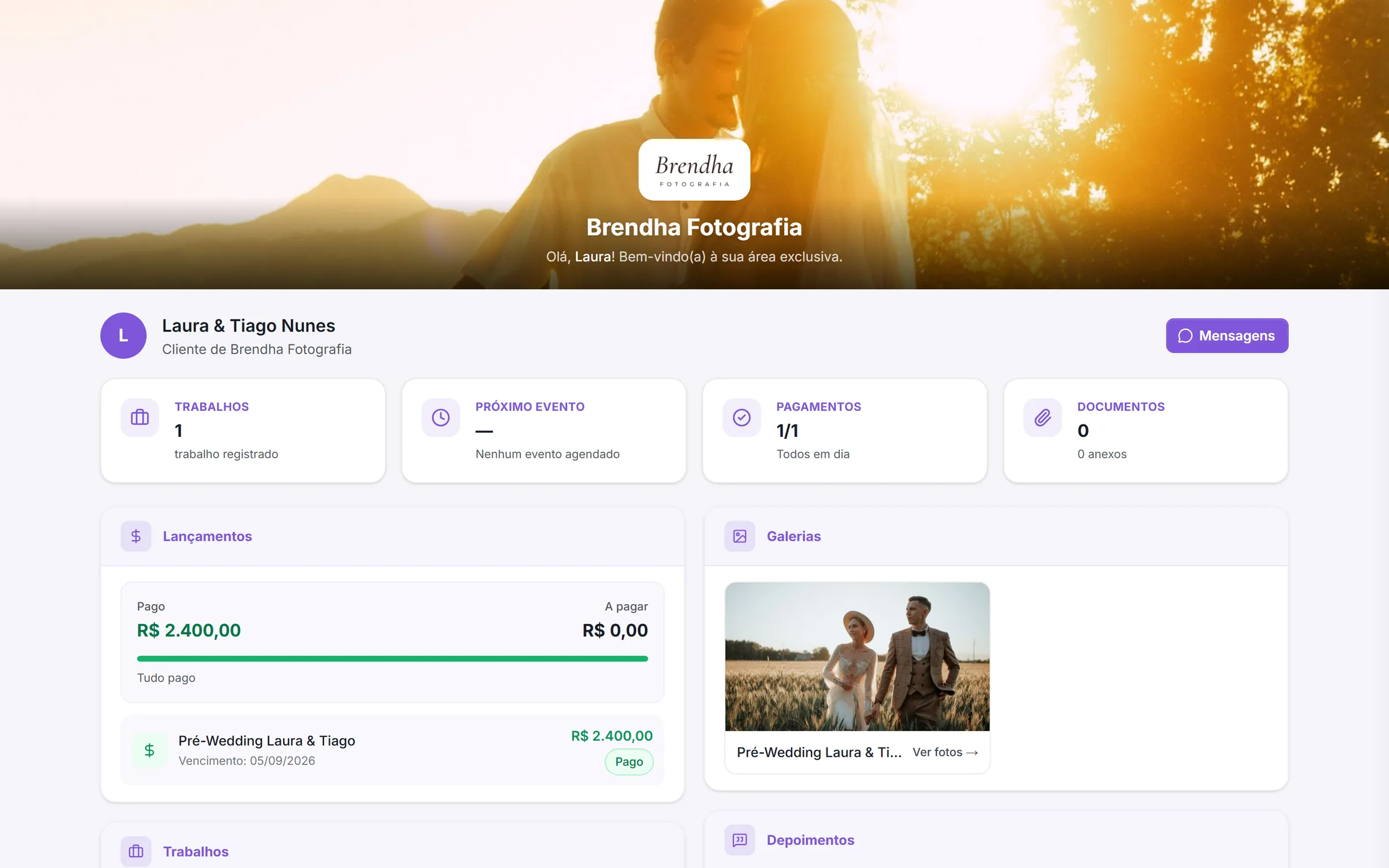Click the Depoimentos section title
The height and width of the screenshot is (868, 1389).
pyautogui.click(x=810, y=840)
